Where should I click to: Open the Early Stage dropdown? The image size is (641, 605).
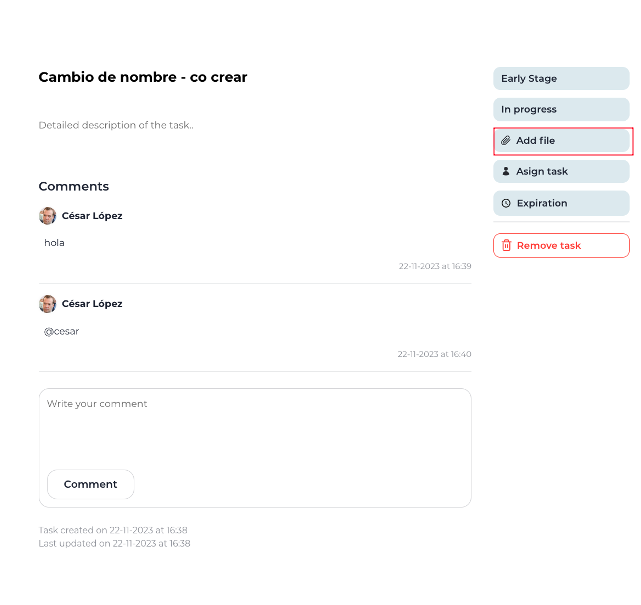point(561,78)
